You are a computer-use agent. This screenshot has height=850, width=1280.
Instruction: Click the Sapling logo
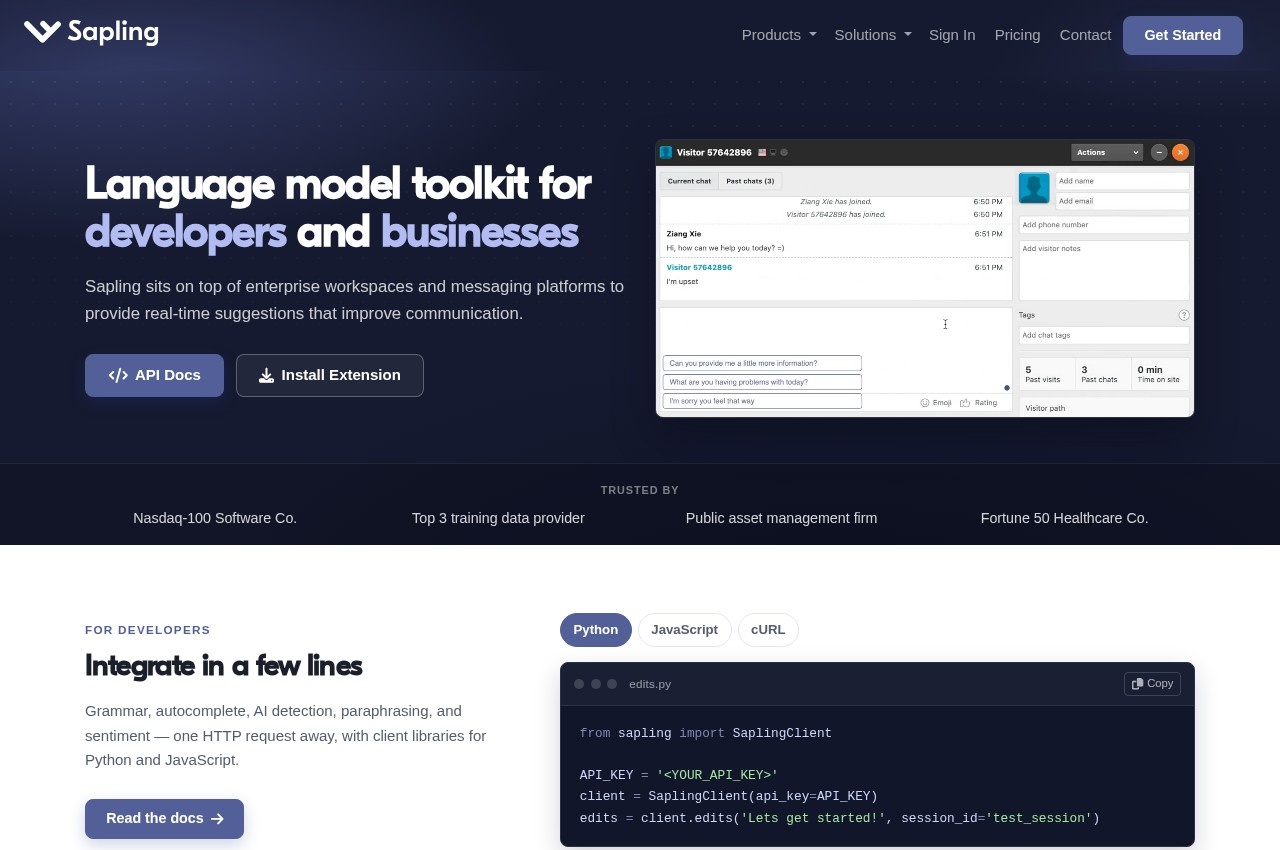pyautogui.click(x=91, y=32)
